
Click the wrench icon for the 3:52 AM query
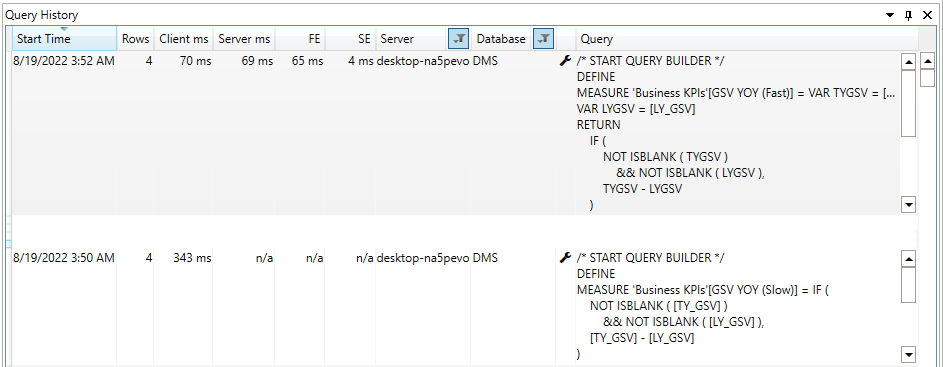[x=565, y=61]
